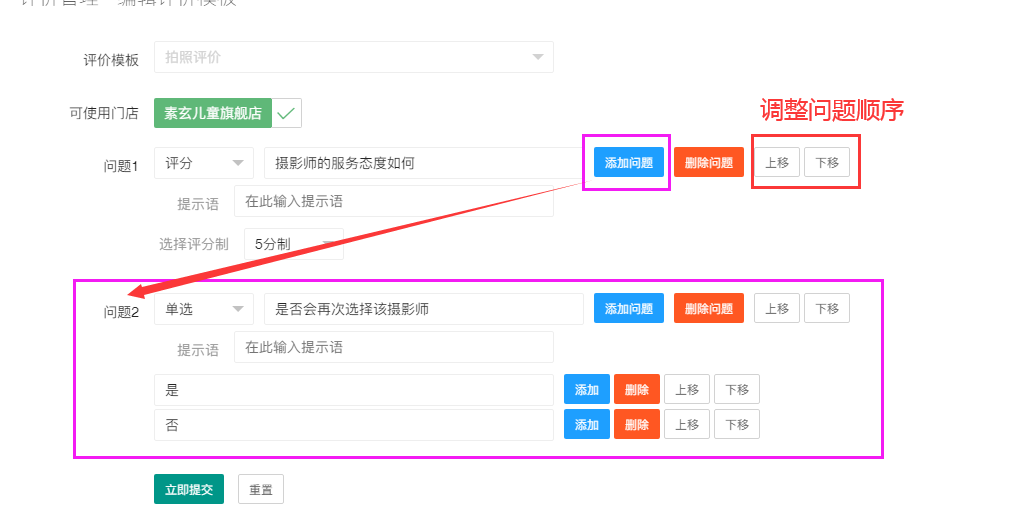The width and height of the screenshot is (1019, 515).
Task: Click the question 2 title text field
Action: [x=423, y=309]
